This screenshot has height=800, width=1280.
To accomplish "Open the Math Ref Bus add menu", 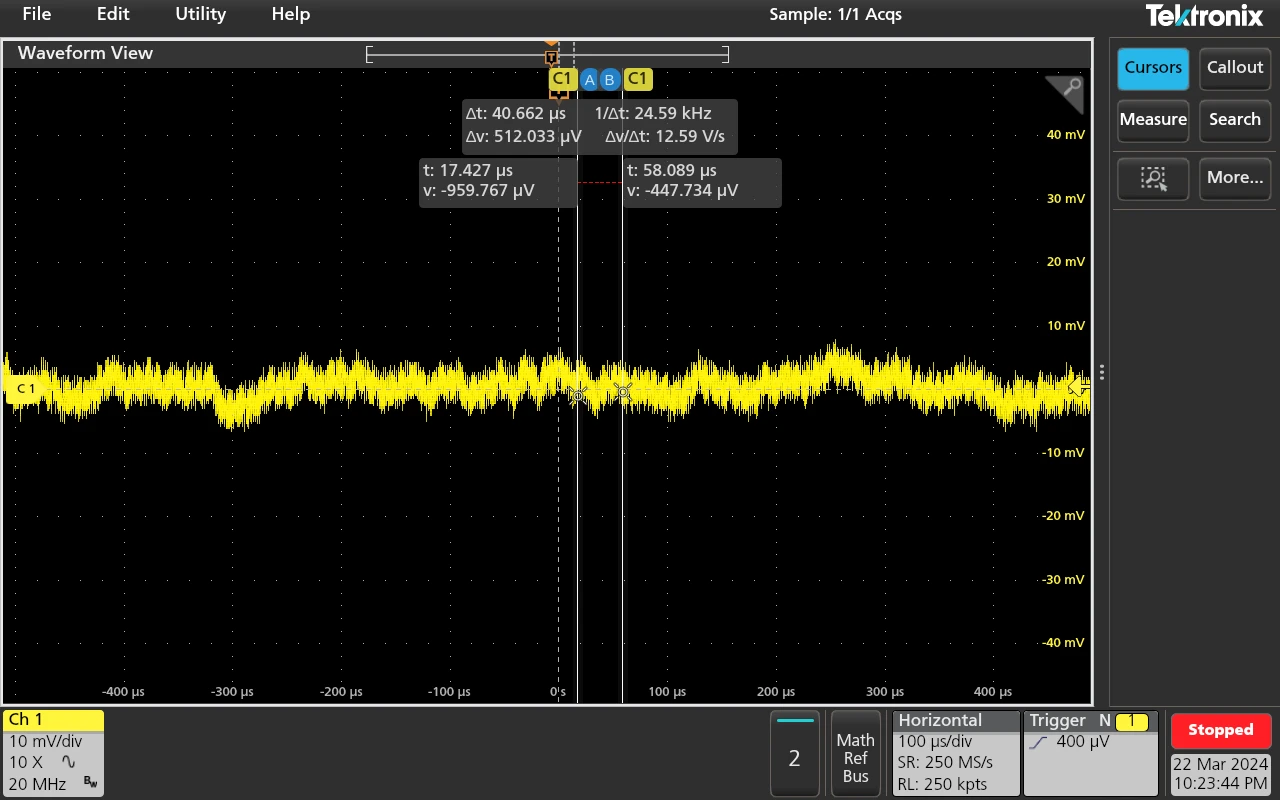I will tap(855, 753).
